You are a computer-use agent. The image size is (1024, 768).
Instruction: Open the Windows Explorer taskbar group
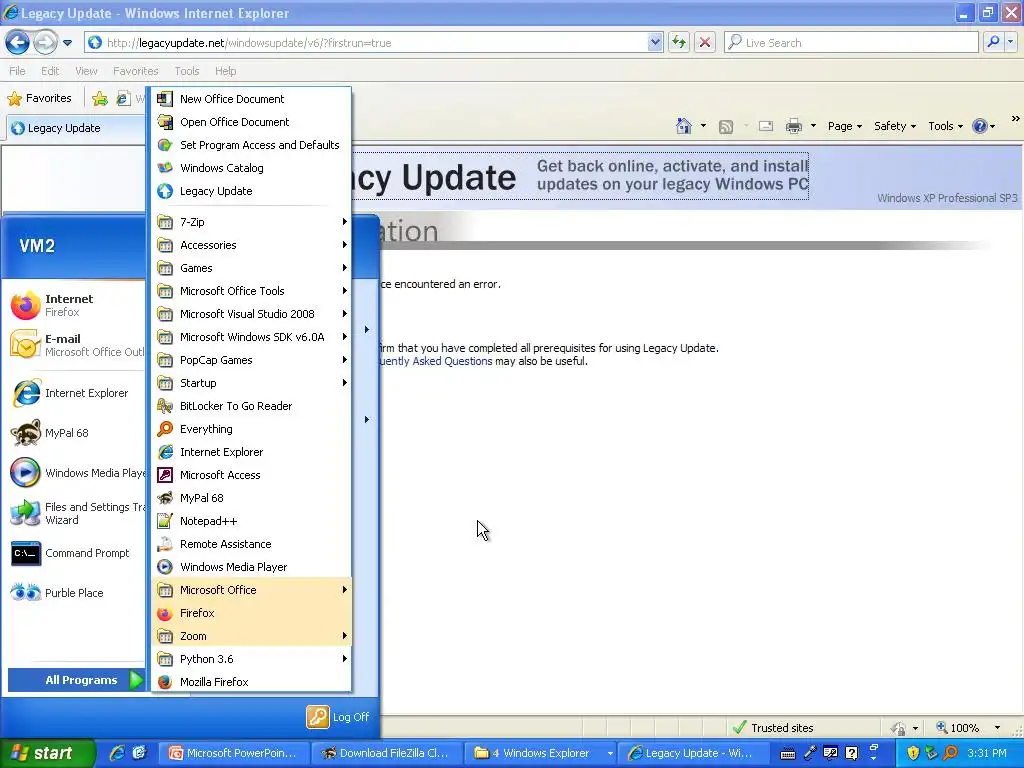tap(541, 753)
